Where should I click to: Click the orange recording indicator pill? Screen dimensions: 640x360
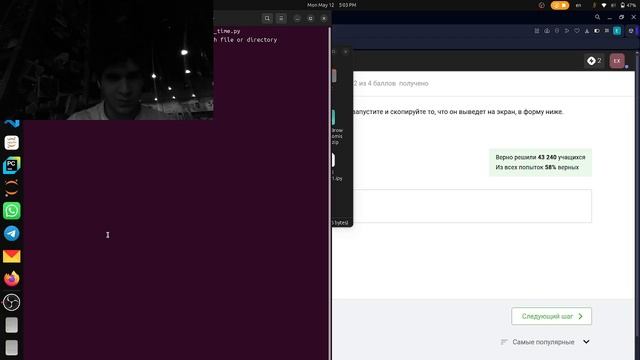click(x=560, y=5)
